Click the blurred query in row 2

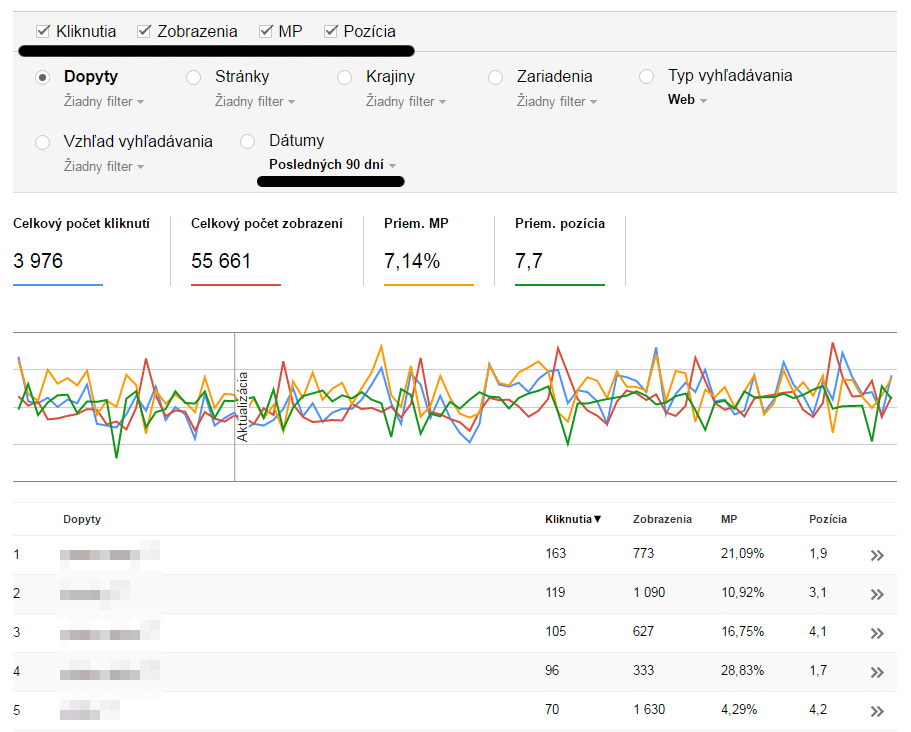[x=95, y=593]
